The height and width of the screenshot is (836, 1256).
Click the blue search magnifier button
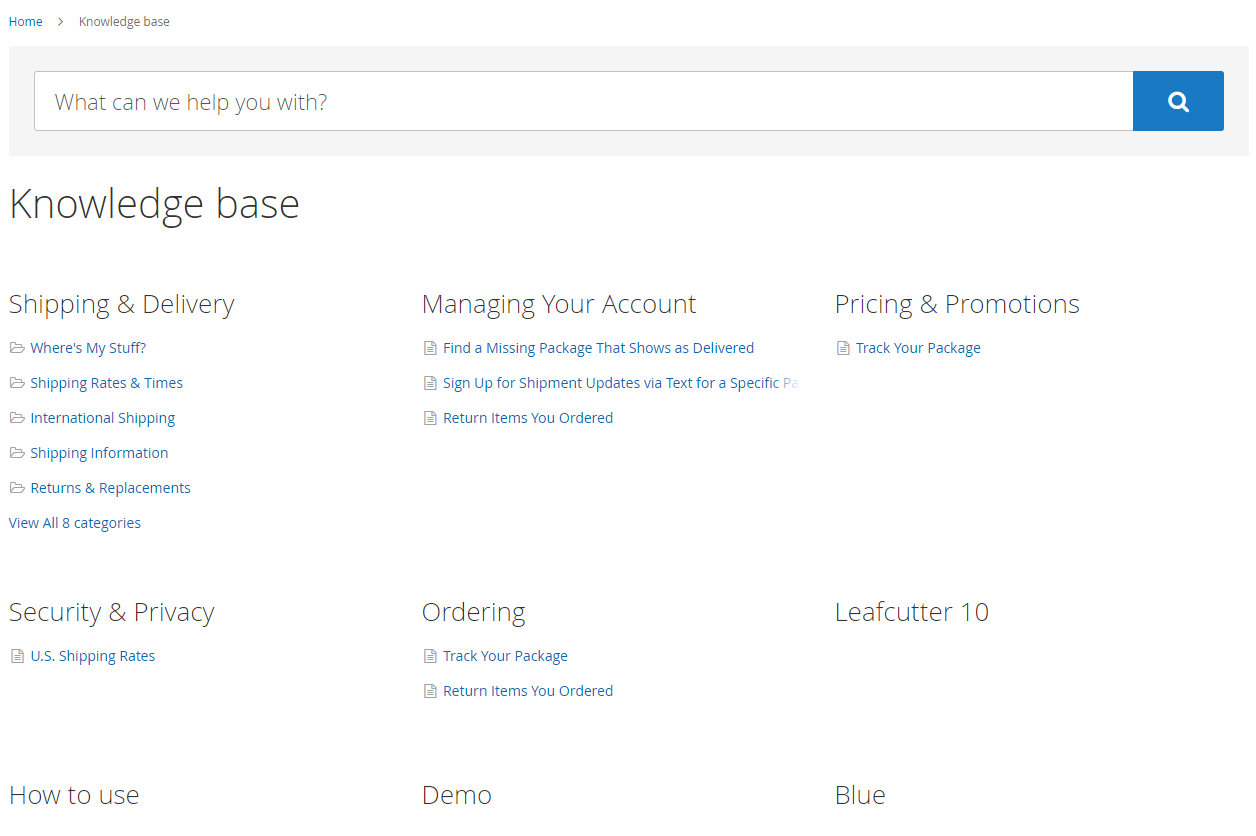coord(1178,101)
